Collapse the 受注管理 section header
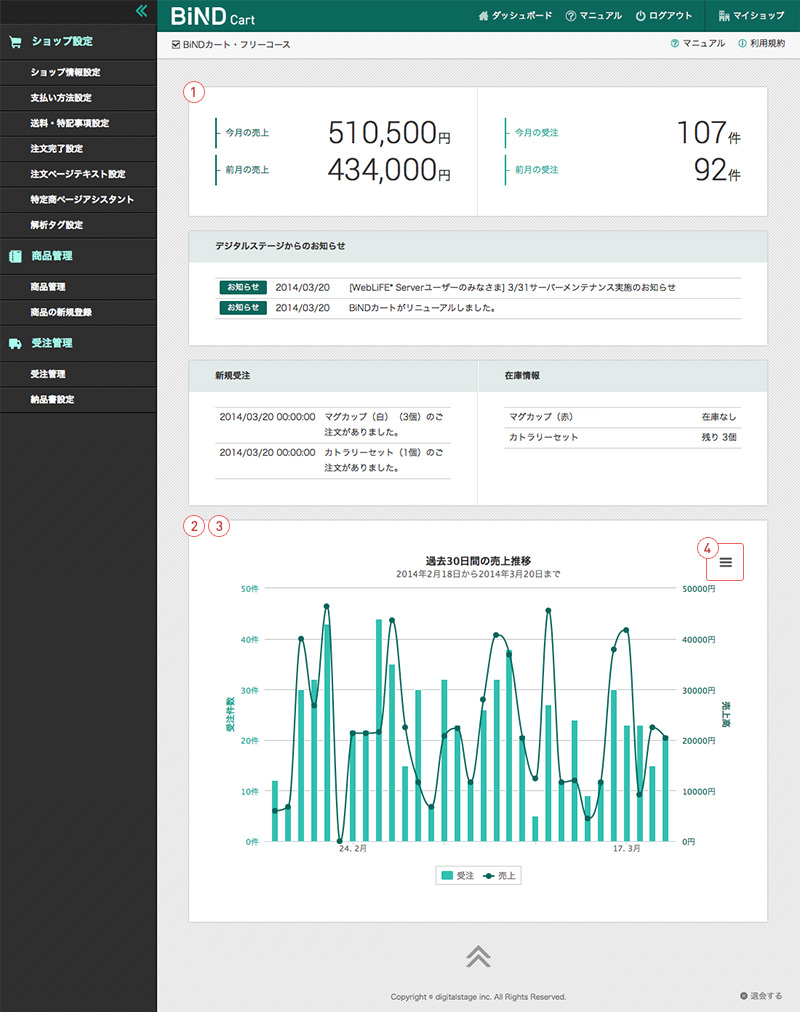800x1012 pixels. [52, 343]
